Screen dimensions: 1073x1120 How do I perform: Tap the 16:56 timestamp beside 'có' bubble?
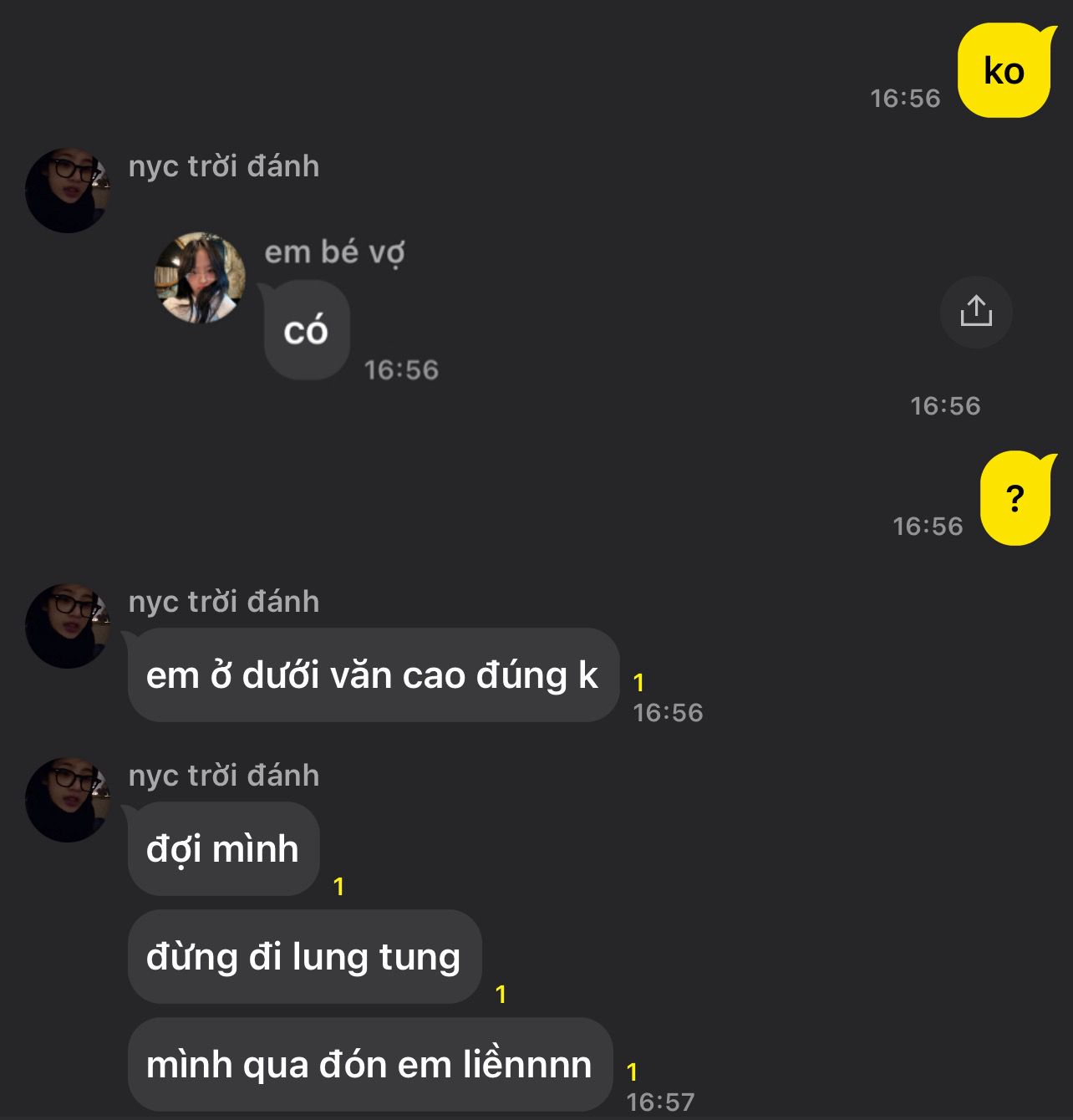tap(401, 369)
